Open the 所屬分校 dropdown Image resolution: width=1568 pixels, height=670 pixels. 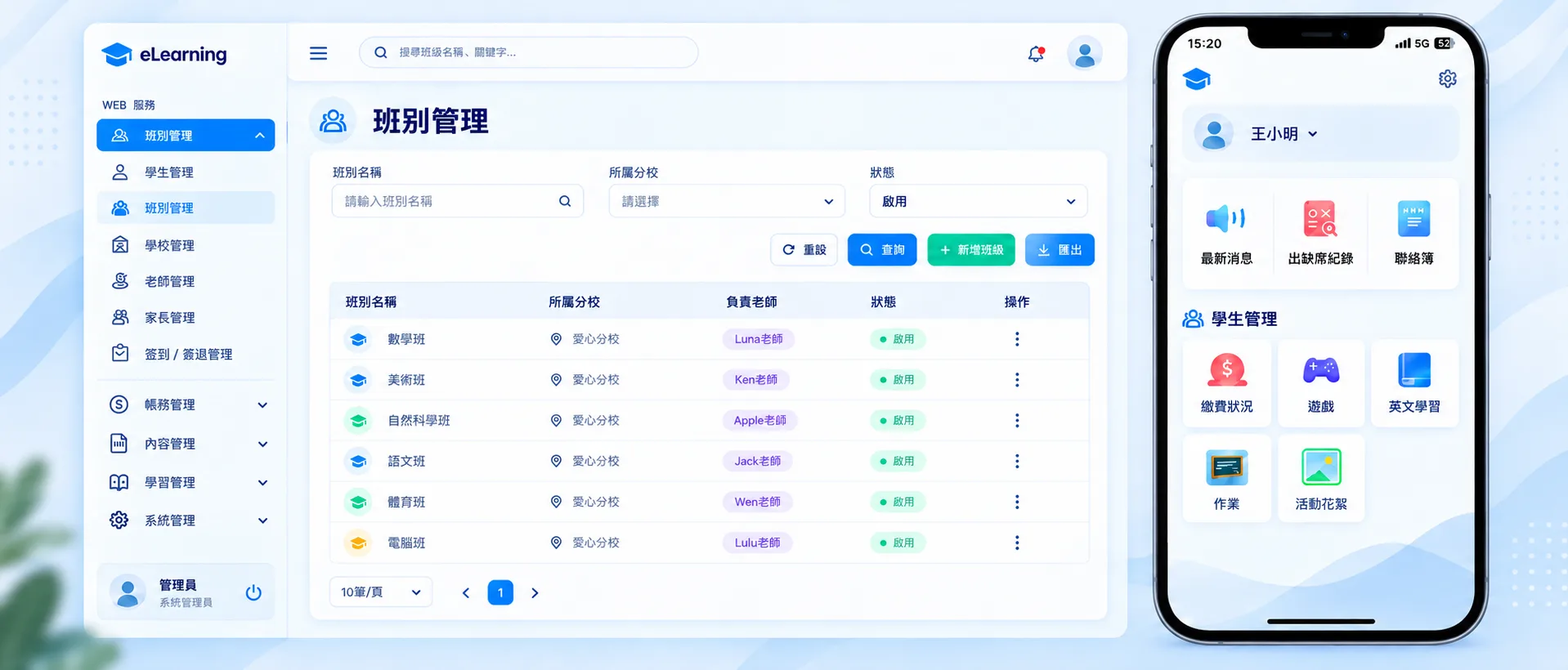727,201
